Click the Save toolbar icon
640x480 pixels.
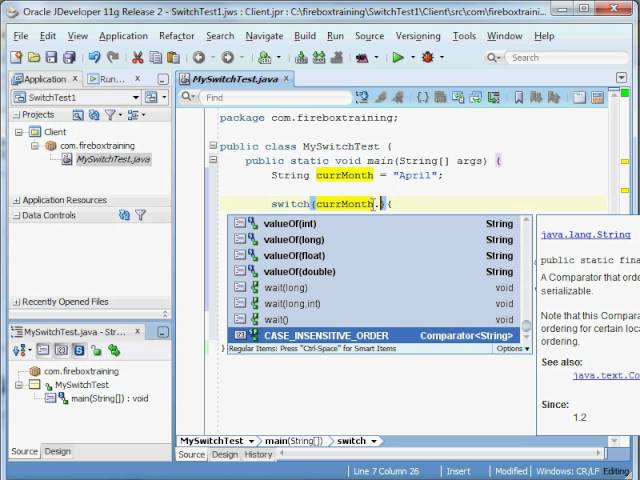click(51, 58)
